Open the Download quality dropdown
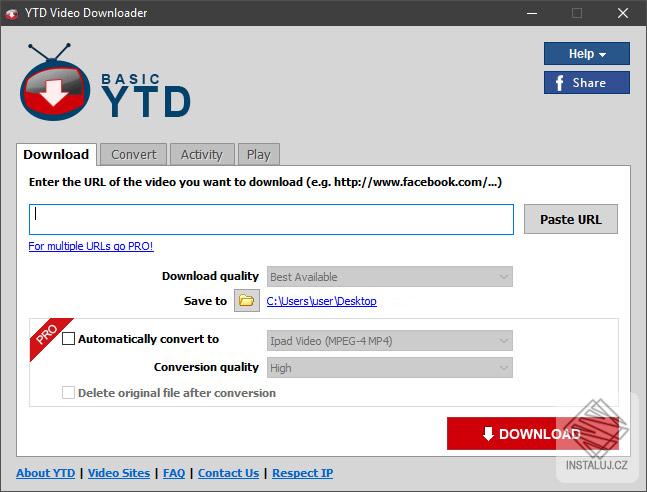The image size is (647, 492). tap(390, 277)
